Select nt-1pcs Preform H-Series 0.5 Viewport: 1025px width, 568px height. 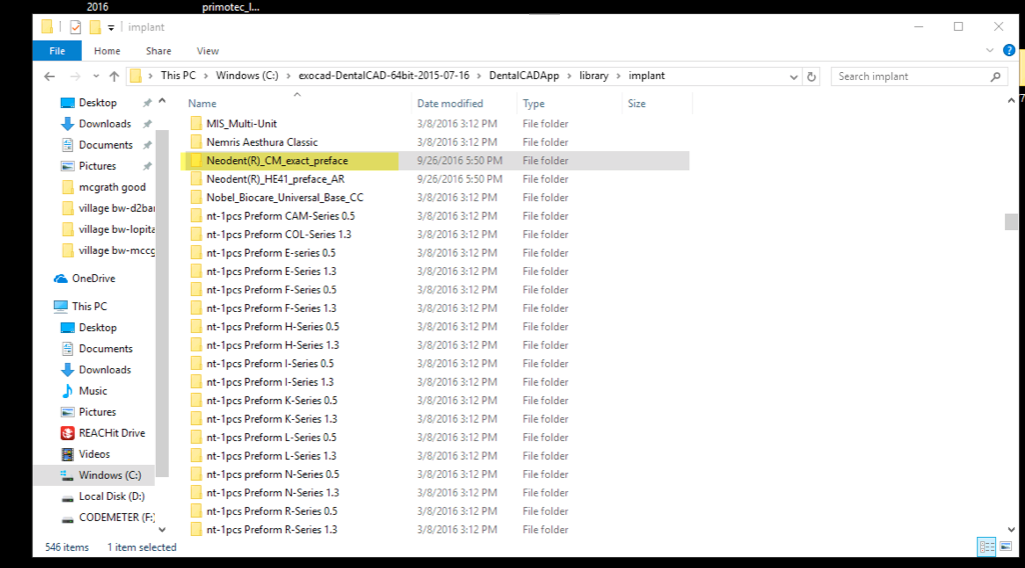tap(273, 327)
